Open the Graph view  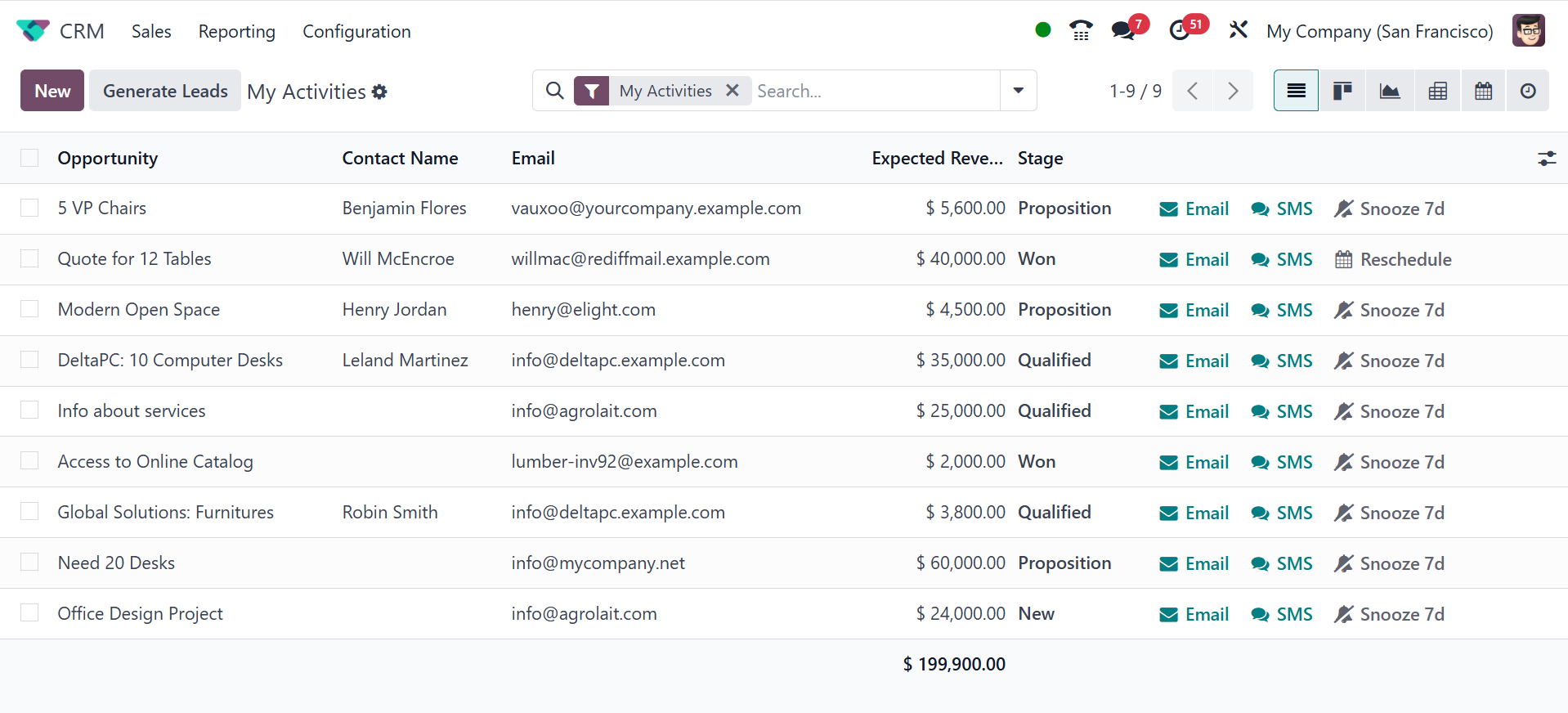tap(1389, 91)
